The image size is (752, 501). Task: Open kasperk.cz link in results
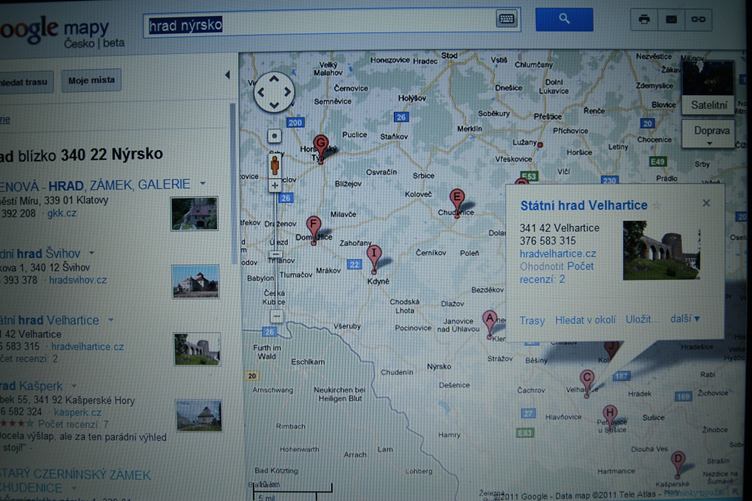point(78,412)
